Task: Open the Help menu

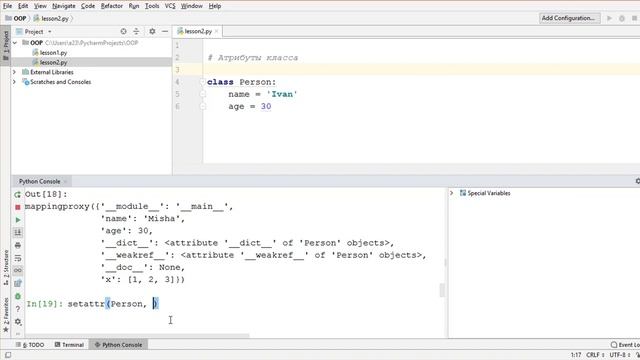Action: [x=215, y=6]
